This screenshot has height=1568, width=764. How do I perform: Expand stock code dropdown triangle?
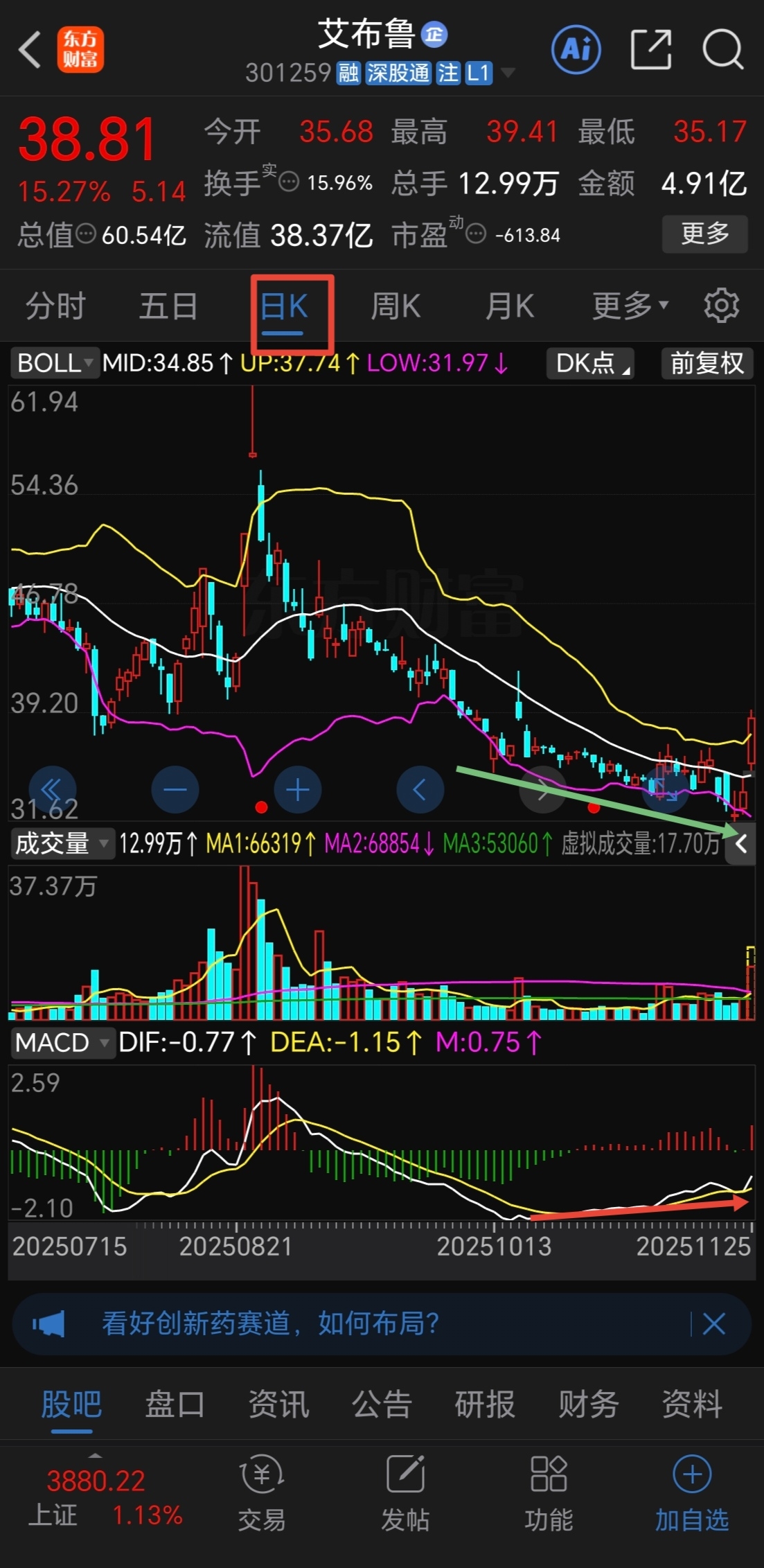[x=508, y=72]
